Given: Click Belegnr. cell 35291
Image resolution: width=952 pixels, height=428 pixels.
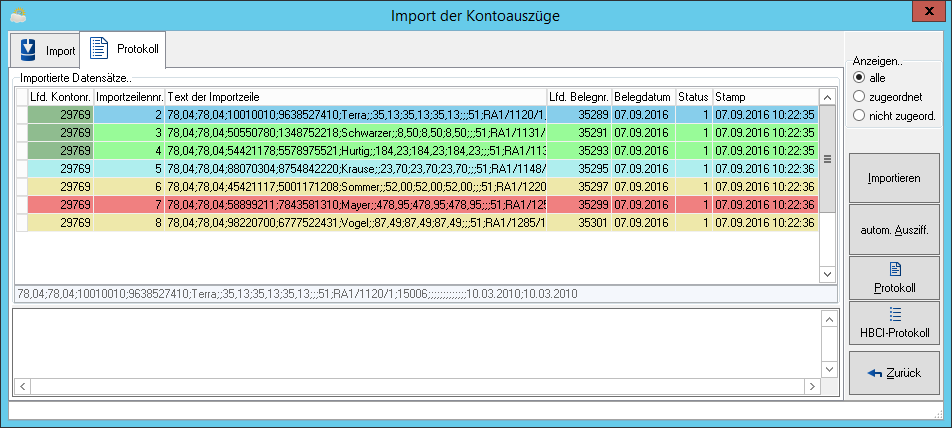Looking at the screenshot, I should pos(579,132).
